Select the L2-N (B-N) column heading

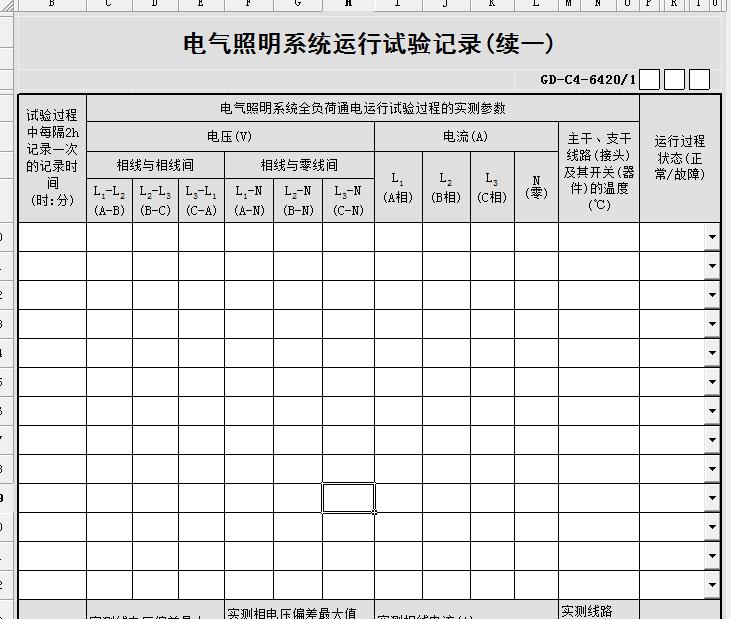tap(298, 200)
